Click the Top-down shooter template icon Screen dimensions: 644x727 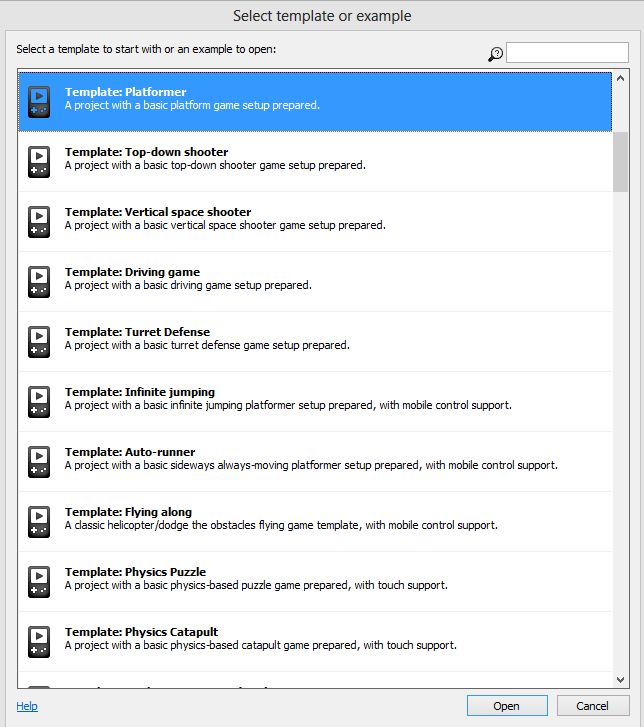(x=39, y=162)
